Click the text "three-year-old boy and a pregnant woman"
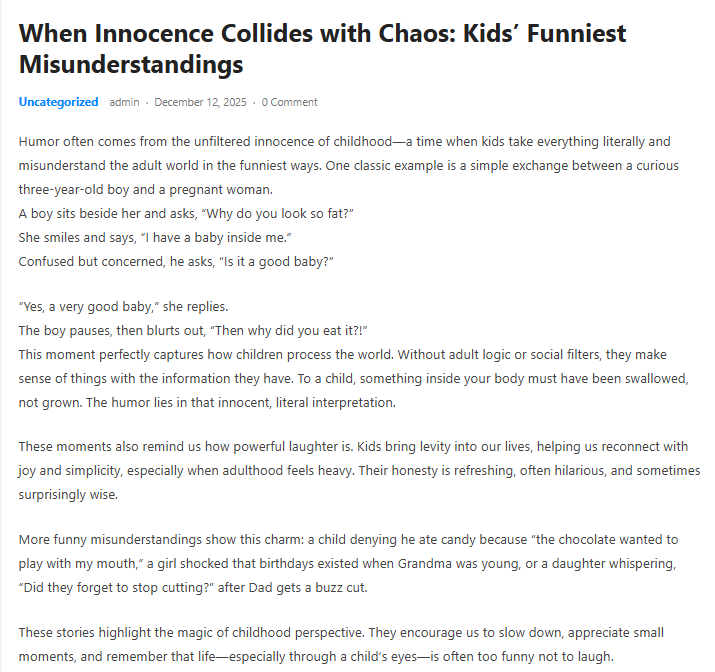 coord(130,189)
